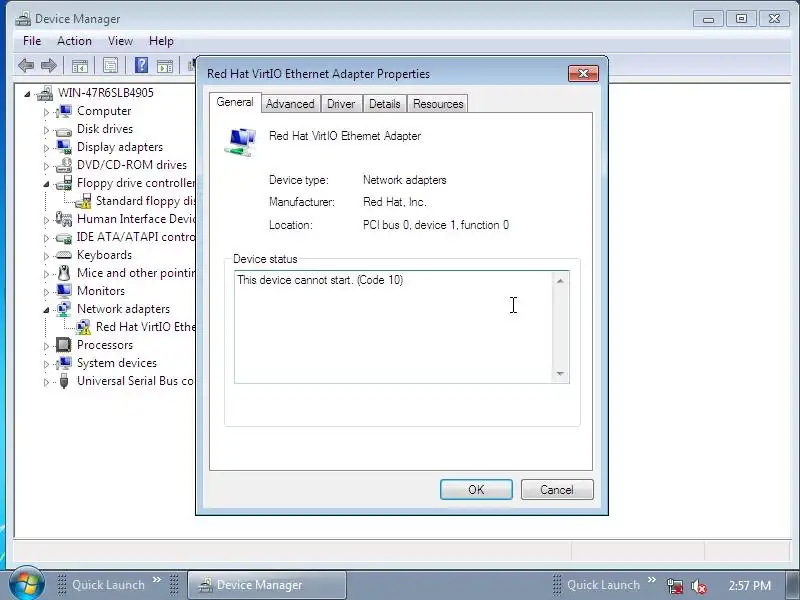Select the Human Interface Devices icon

[x=64, y=219]
